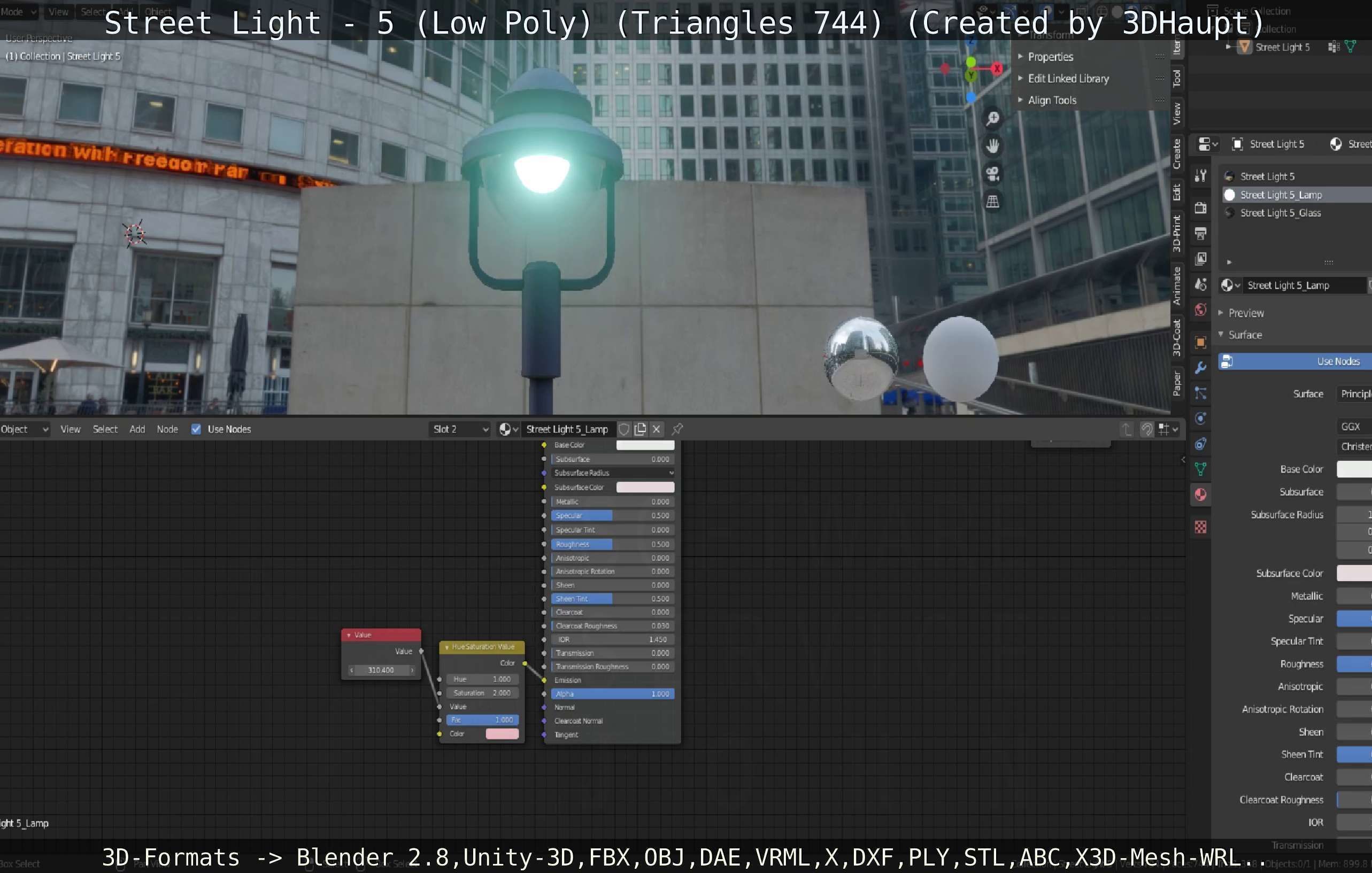Viewport: 1372px width, 873px height.
Task: Toggle the node editor snap magnet icon
Action: pyautogui.click(x=1147, y=429)
